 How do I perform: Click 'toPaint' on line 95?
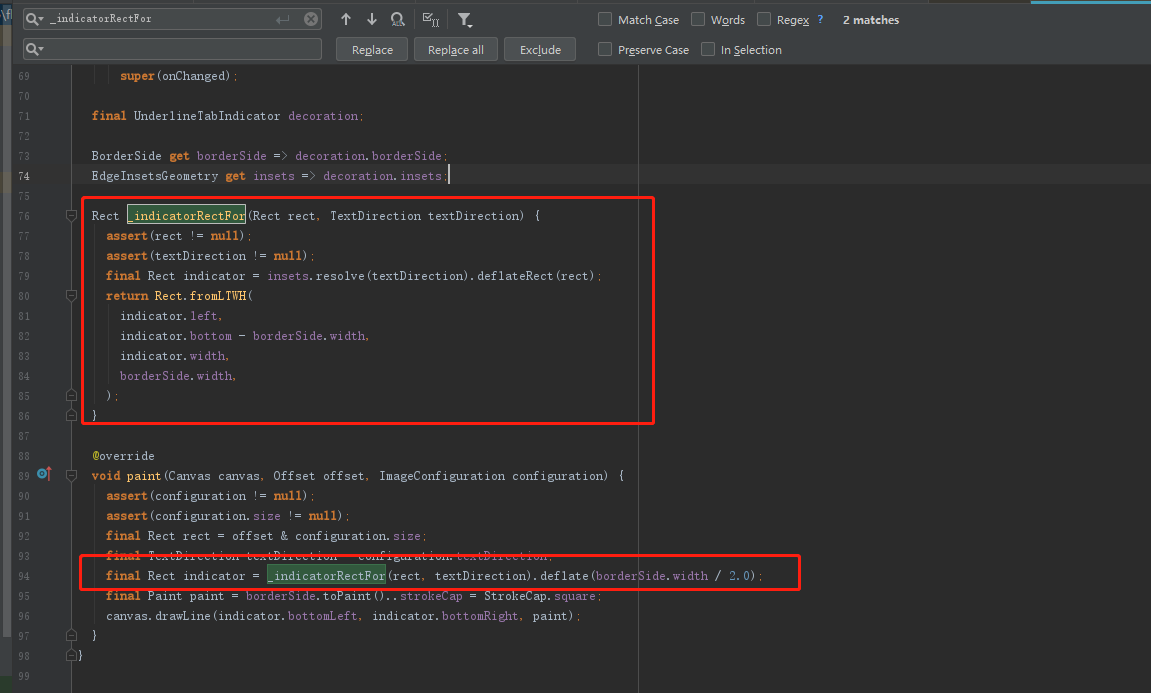point(347,596)
